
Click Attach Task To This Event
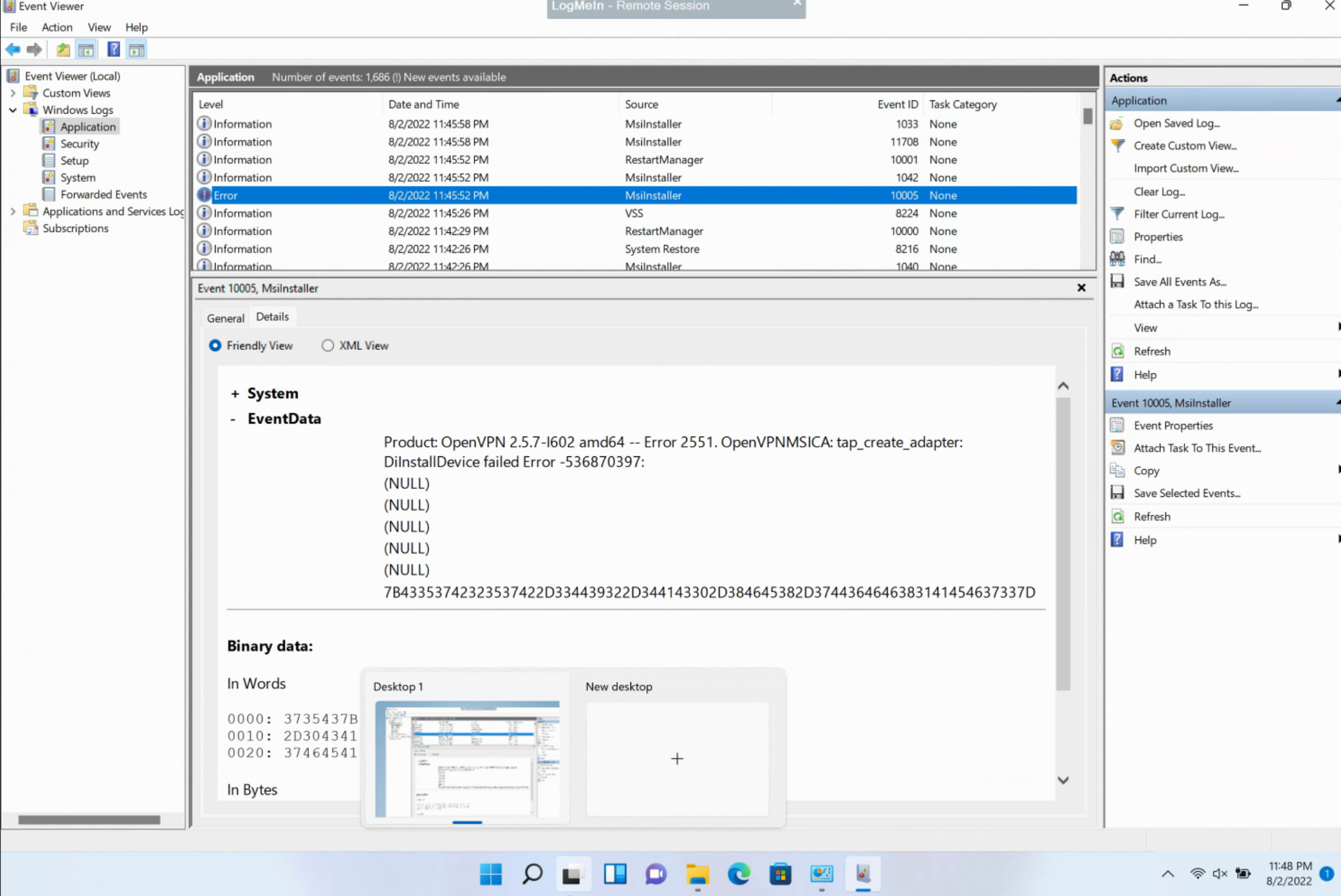(x=1196, y=447)
